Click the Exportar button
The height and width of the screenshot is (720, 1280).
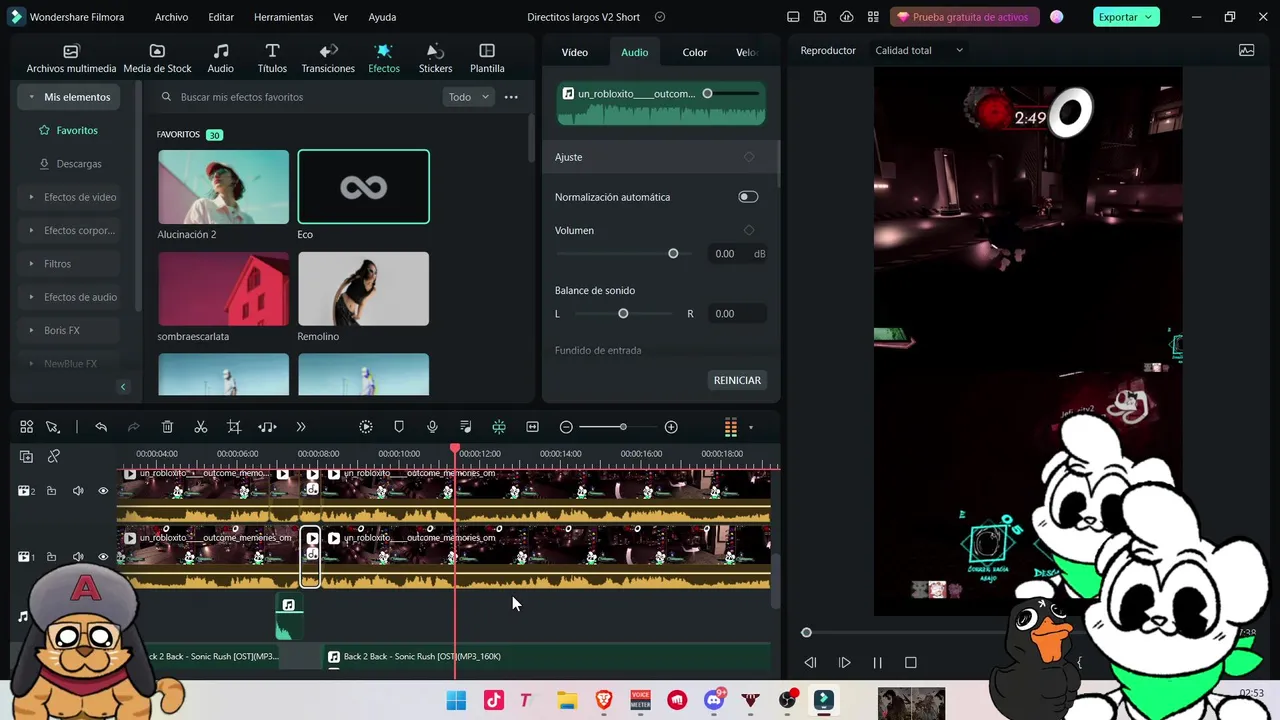pos(1125,17)
